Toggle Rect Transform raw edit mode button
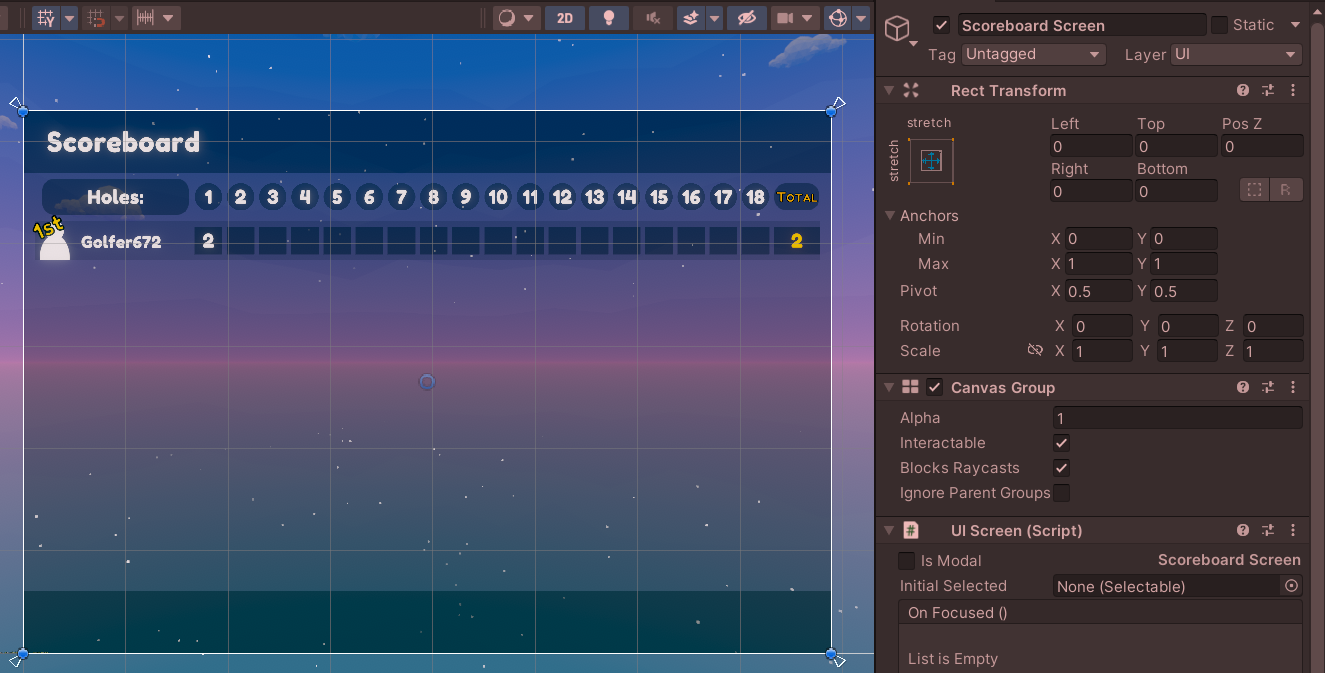 1286,190
